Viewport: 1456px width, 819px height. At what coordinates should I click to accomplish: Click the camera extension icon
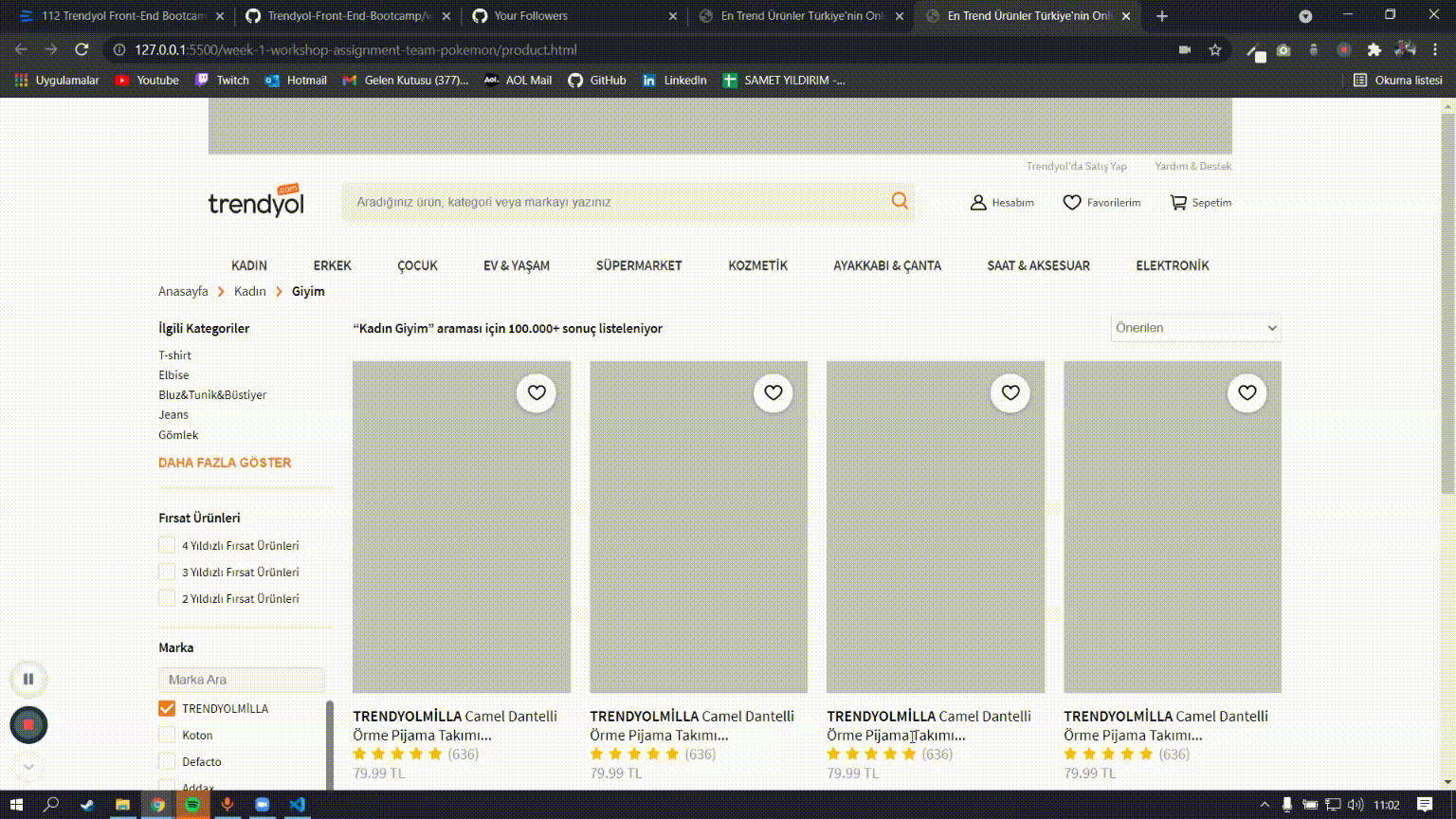coord(1283,49)
